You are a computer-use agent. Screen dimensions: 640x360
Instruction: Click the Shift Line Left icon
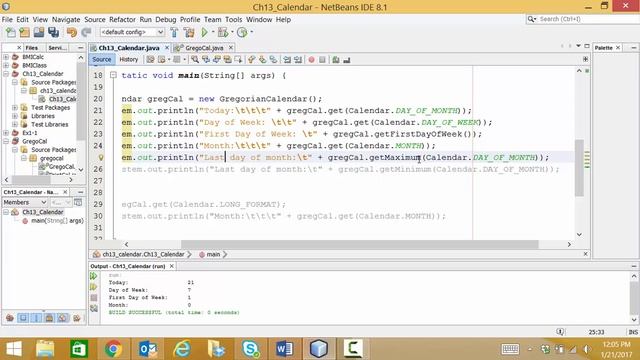pyautogui.click(x=287, y=60)
